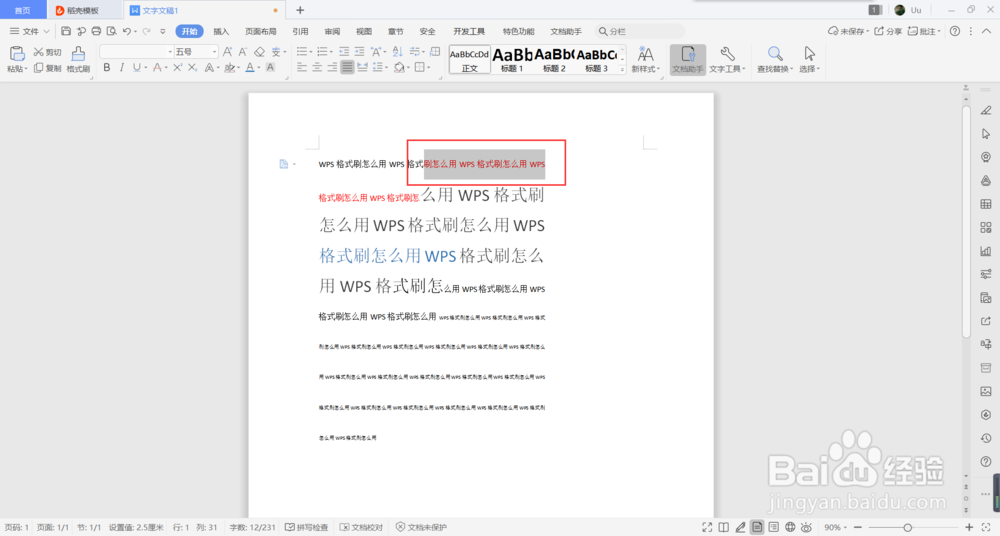The image size is (1000, 536).
Task: Click the text highlight color button
Action: [229, 68]
